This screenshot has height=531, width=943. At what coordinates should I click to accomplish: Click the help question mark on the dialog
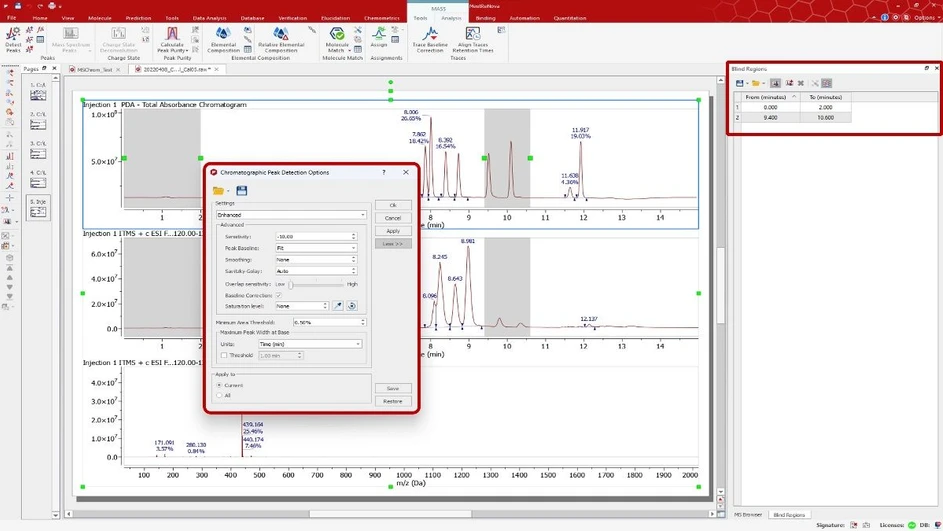[x=384, y=172]
